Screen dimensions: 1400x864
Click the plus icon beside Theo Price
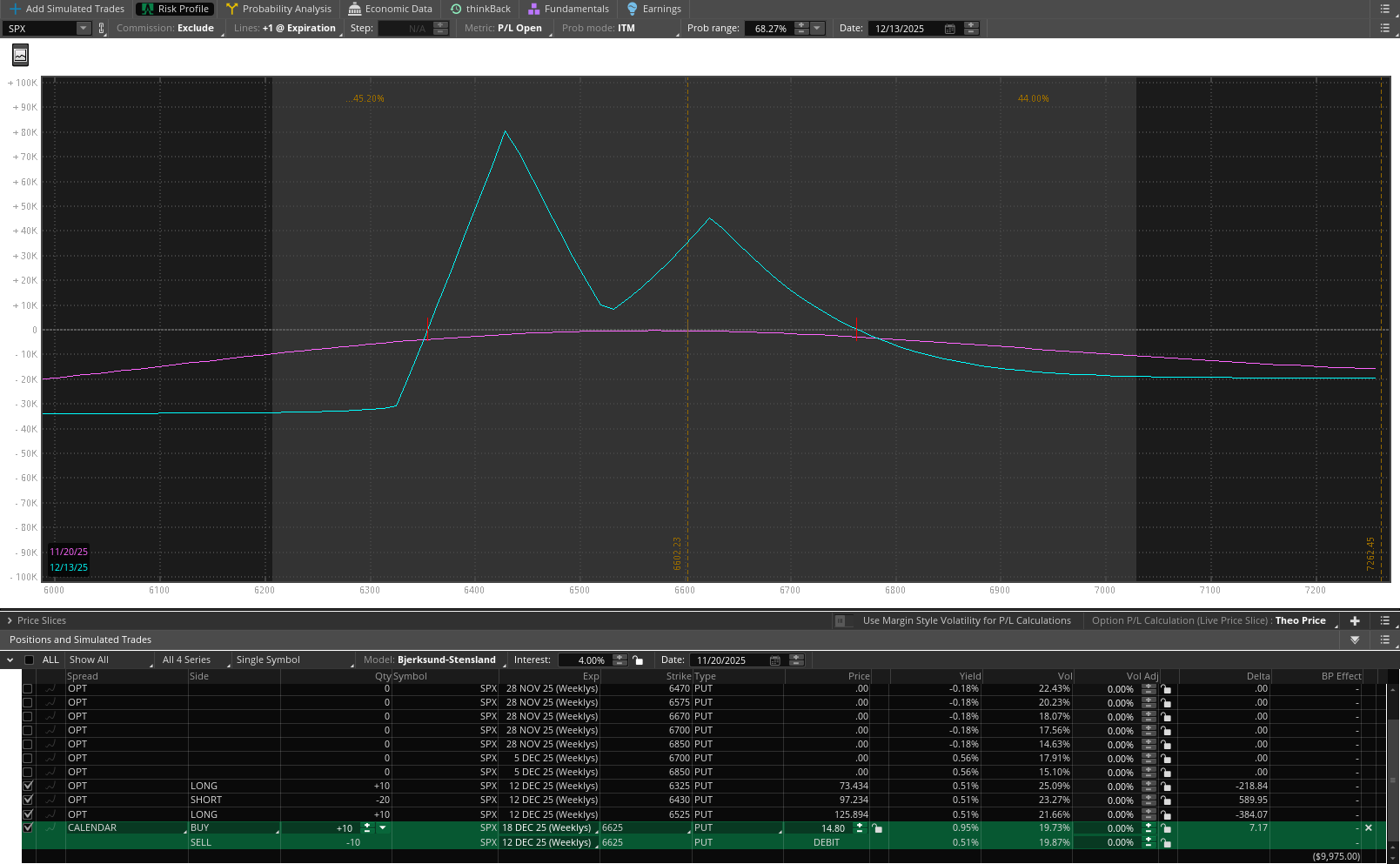coord(1355,621)
